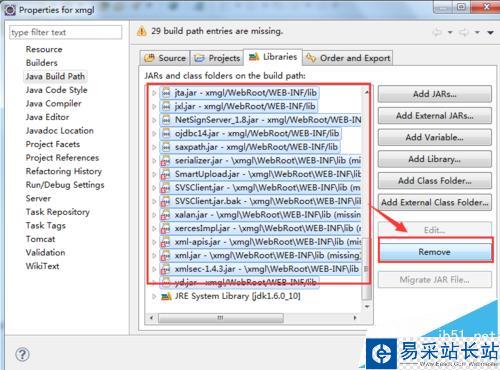Select Java Build Path category
The width and height of the screenshot is (500, 370).
(55, 76)
